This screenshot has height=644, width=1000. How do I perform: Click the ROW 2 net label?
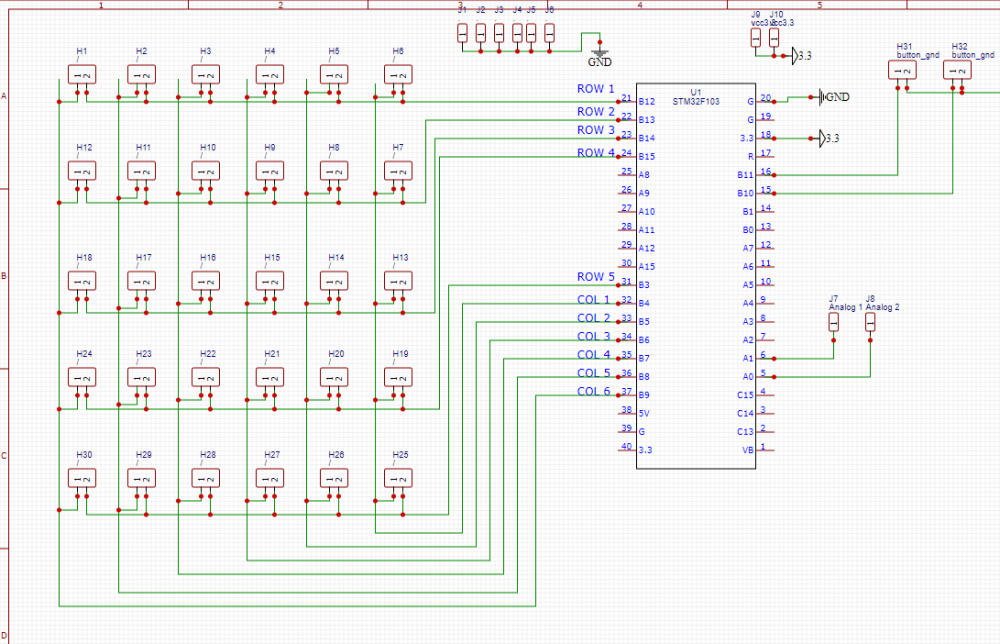click(x=596, y=112)
